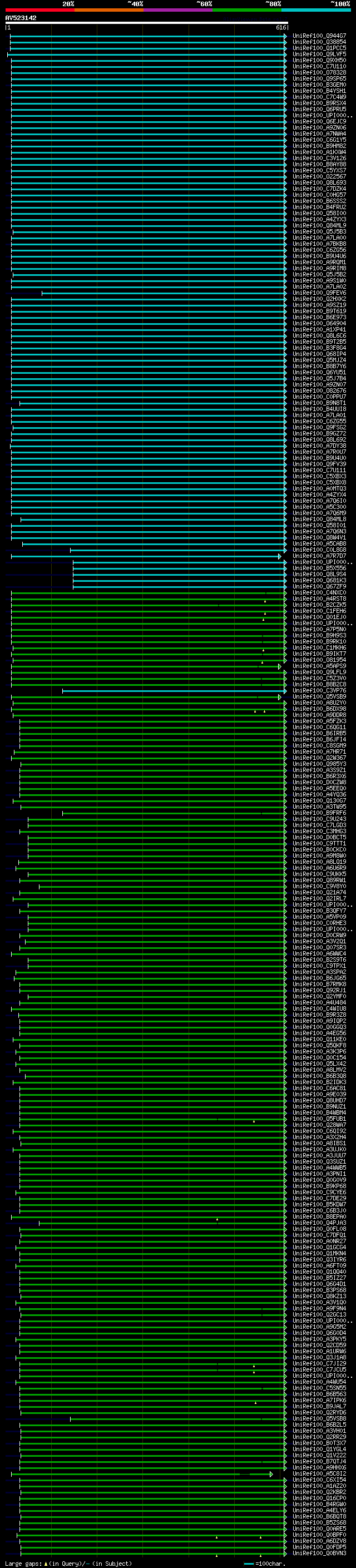Select the UniRef100_A7NWA4 label

[x=319, y=134]
